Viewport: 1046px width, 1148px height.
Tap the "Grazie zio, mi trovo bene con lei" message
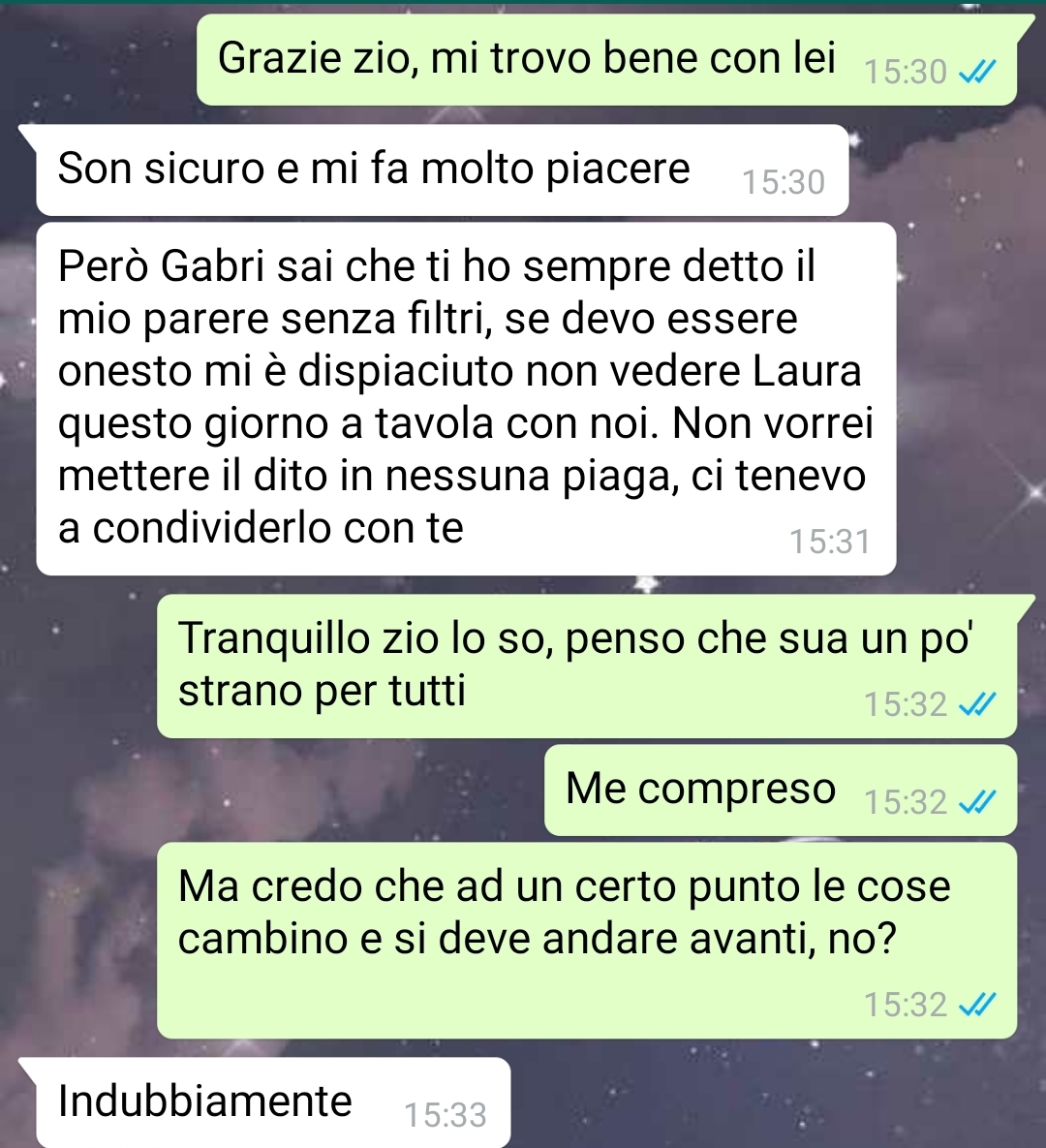607,60
